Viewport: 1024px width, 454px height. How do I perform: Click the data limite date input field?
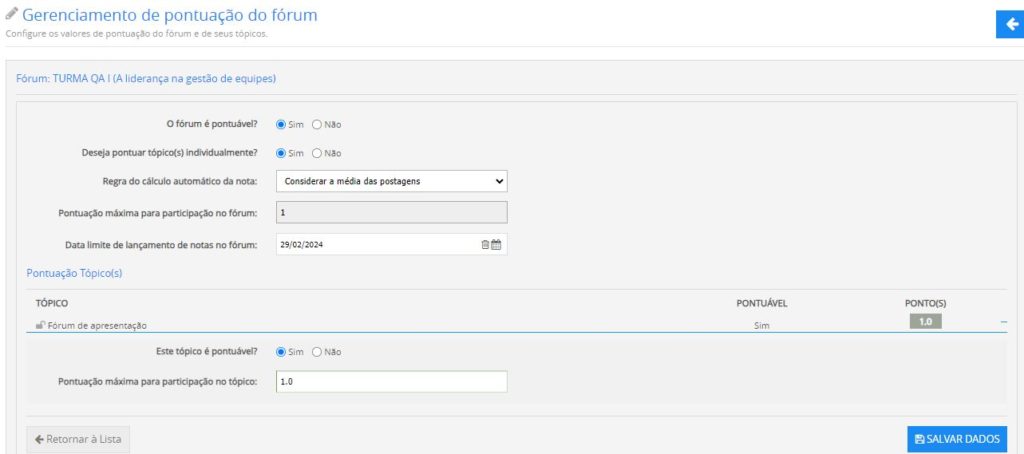[x=375, y=244]
